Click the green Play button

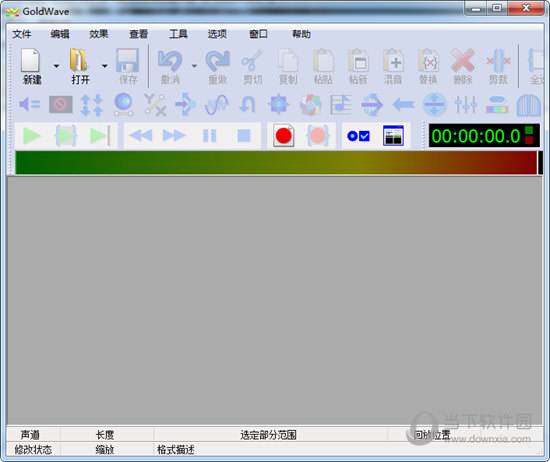coord(31,136)
